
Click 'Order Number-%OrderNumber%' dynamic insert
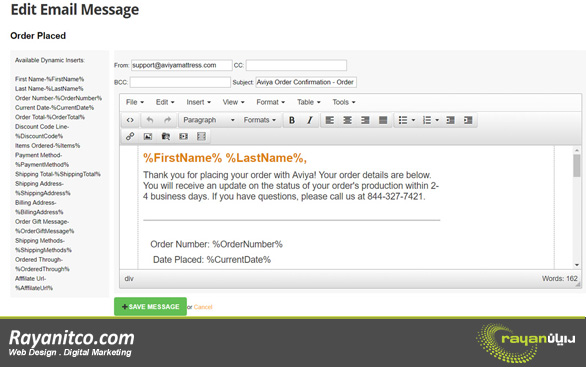coord(58,98)
